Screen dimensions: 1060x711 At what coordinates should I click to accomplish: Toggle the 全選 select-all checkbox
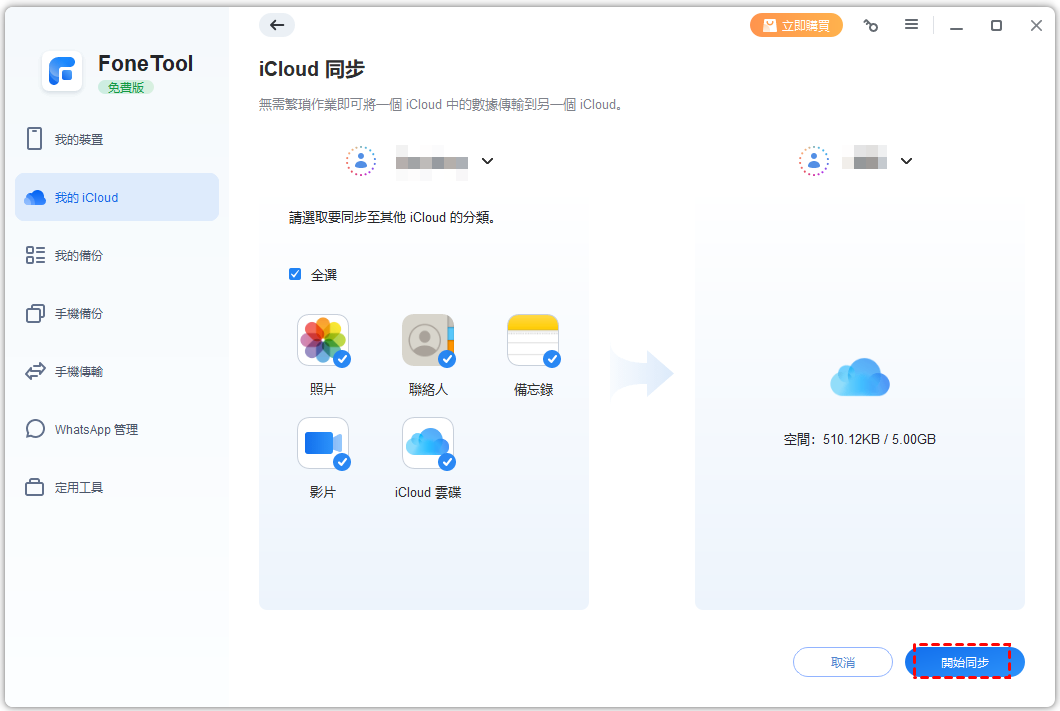[x=295, y=274]
